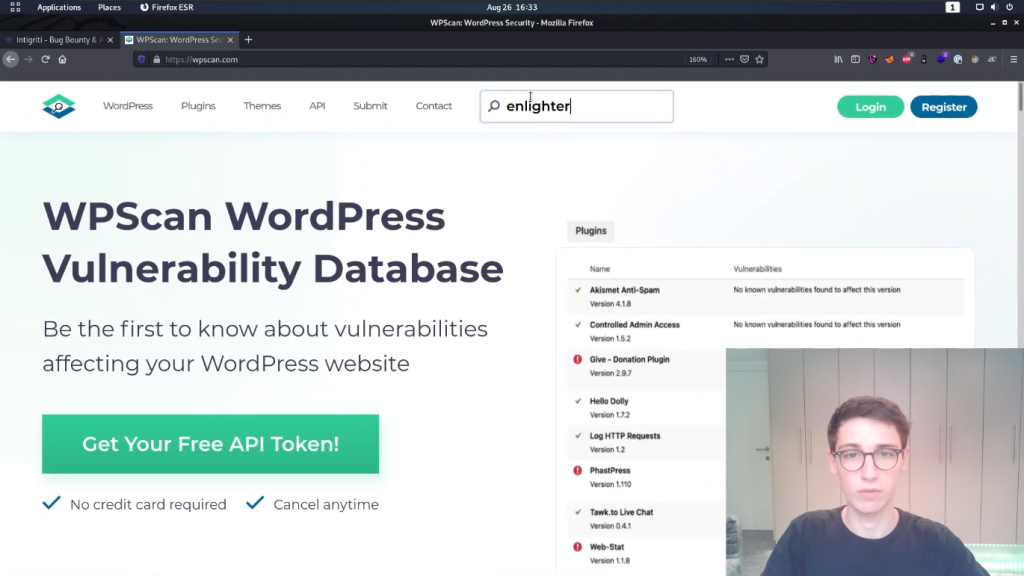Open the activities grid icon in the top panel

pyautogui.click(x=15, y=7)
